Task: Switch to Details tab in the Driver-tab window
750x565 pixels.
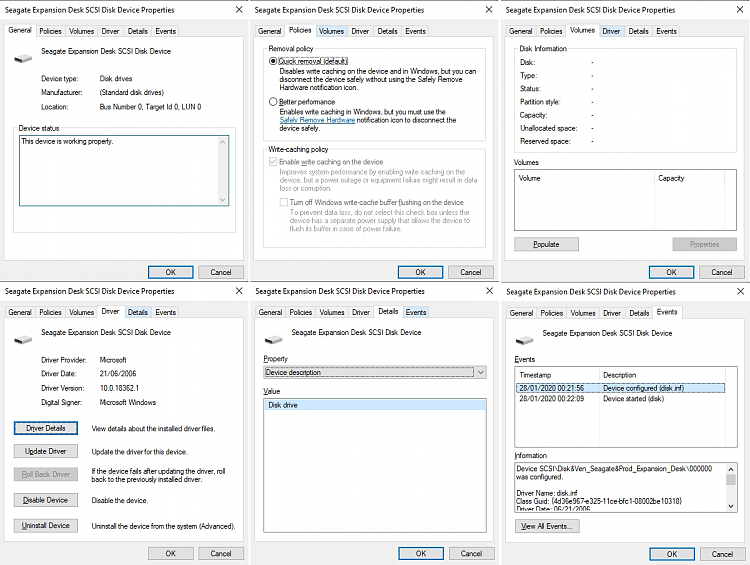Action: click(x=138, y=312)
